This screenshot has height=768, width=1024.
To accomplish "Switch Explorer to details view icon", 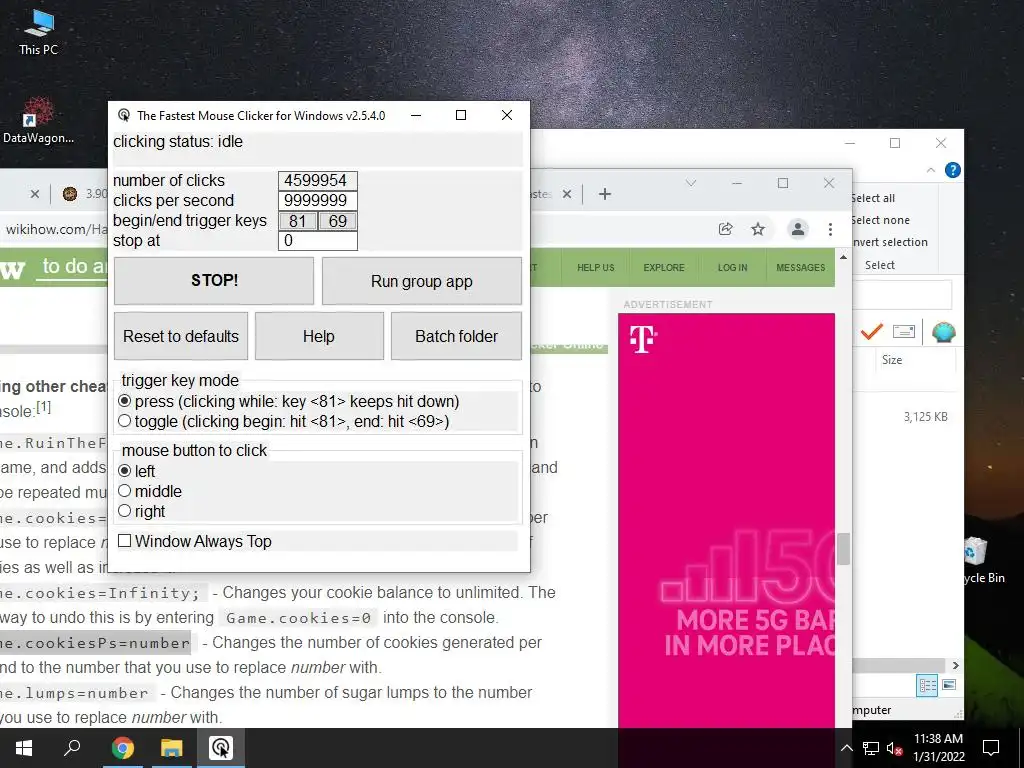I will click(927, 686).
